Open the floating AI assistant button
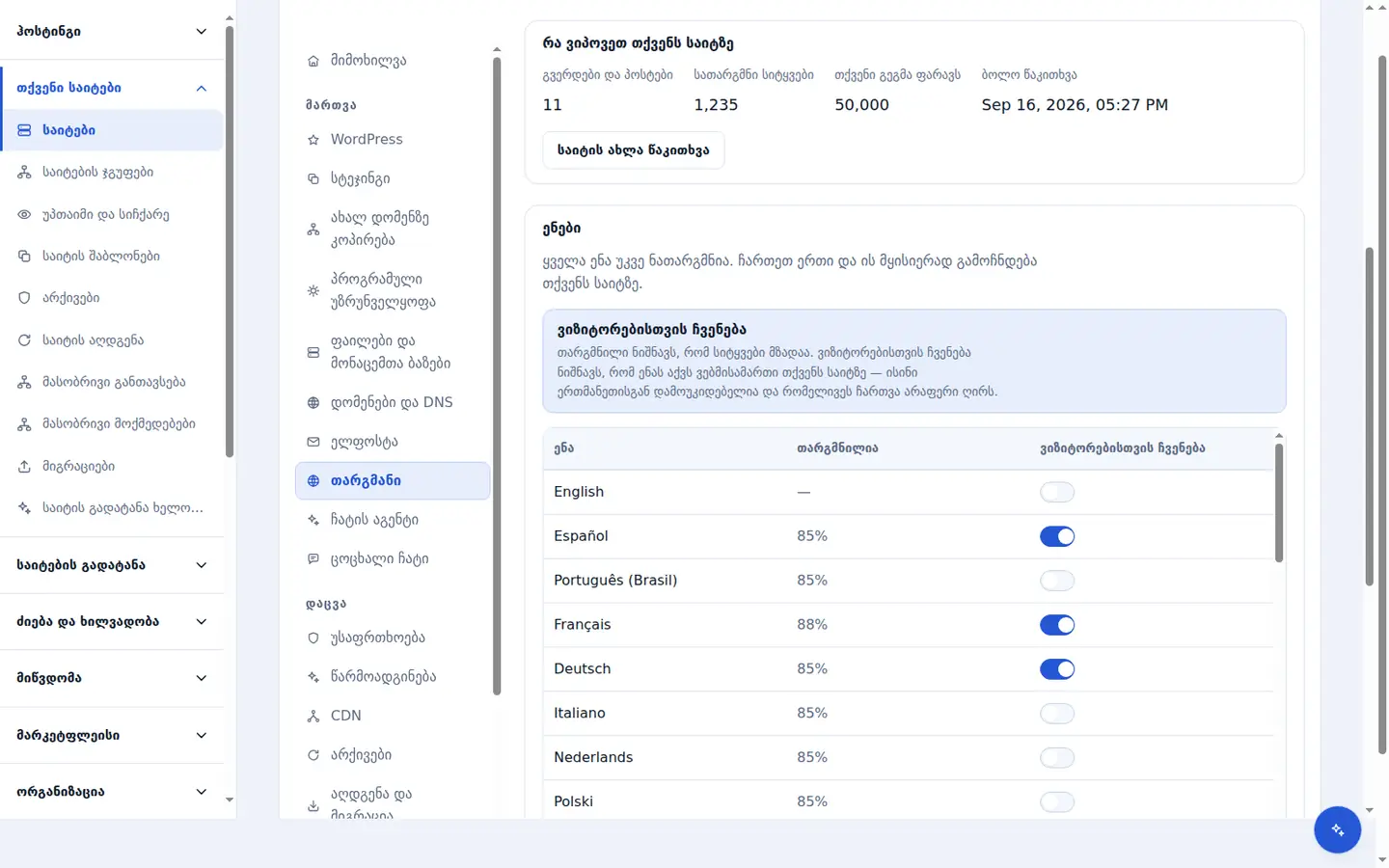The height and width of the screenshot is (868, 1389). tap(1338, 829)
